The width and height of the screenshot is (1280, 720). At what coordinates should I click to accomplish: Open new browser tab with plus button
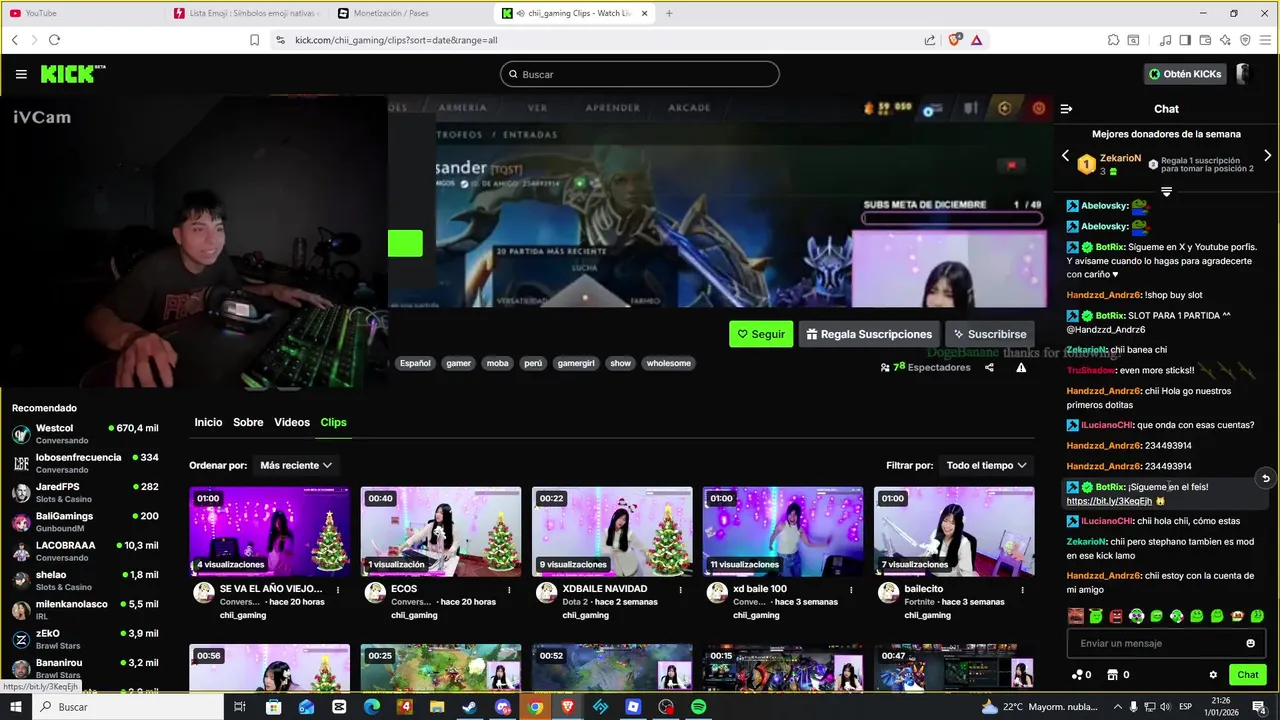coord(669,13)
